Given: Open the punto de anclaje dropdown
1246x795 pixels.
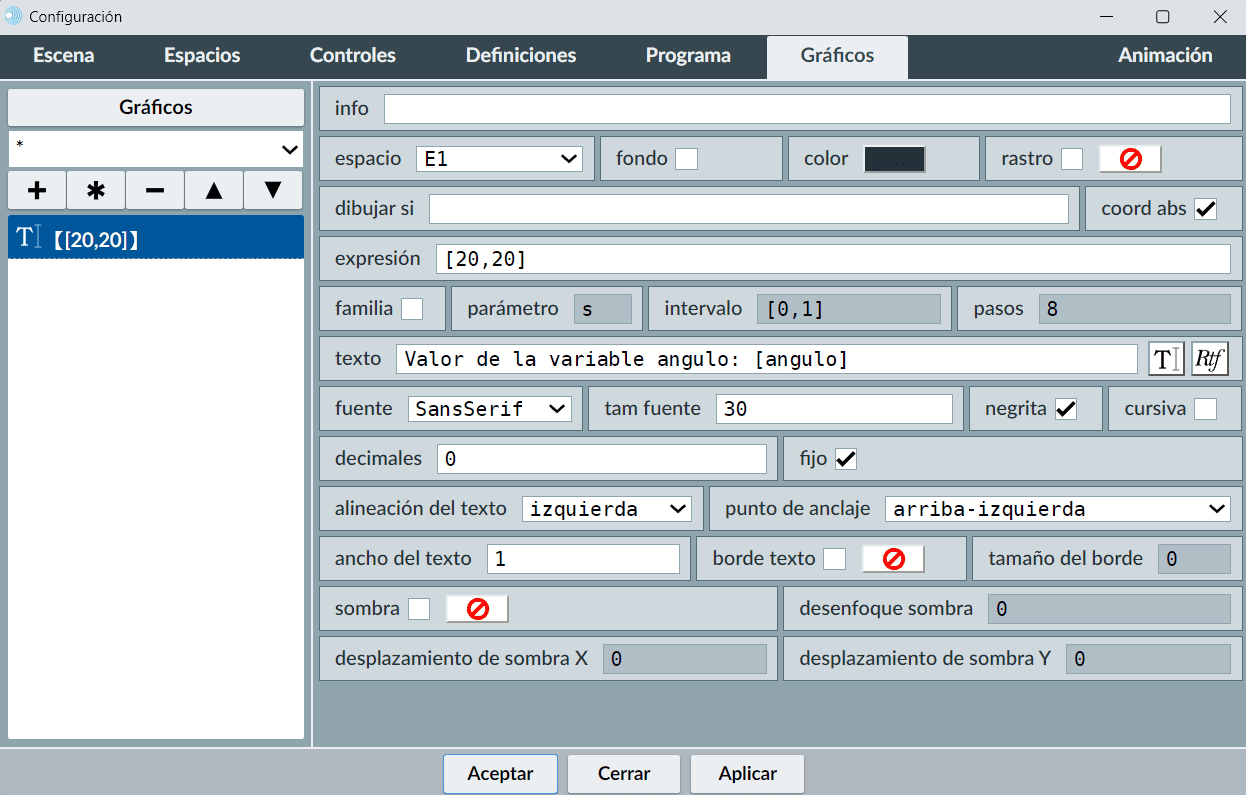Looking at the screenshot, I should click(1057, 509).
